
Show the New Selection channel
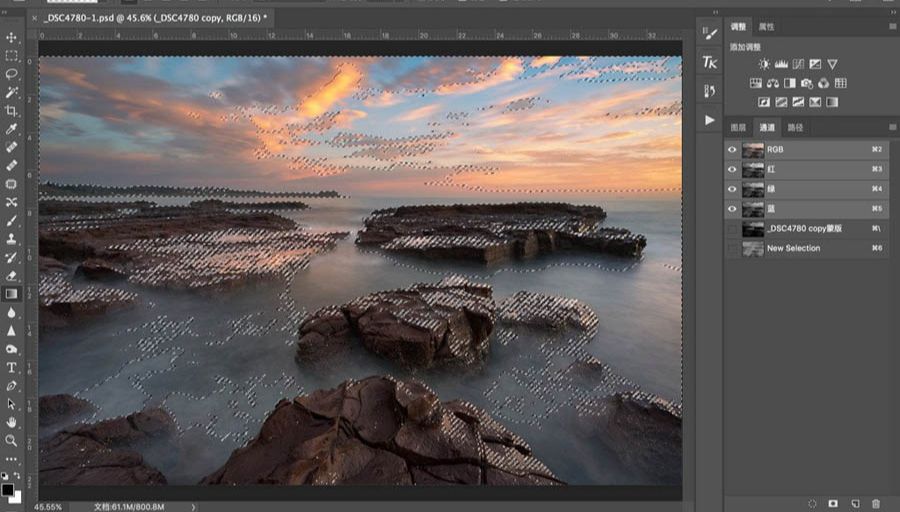(732, 249)
